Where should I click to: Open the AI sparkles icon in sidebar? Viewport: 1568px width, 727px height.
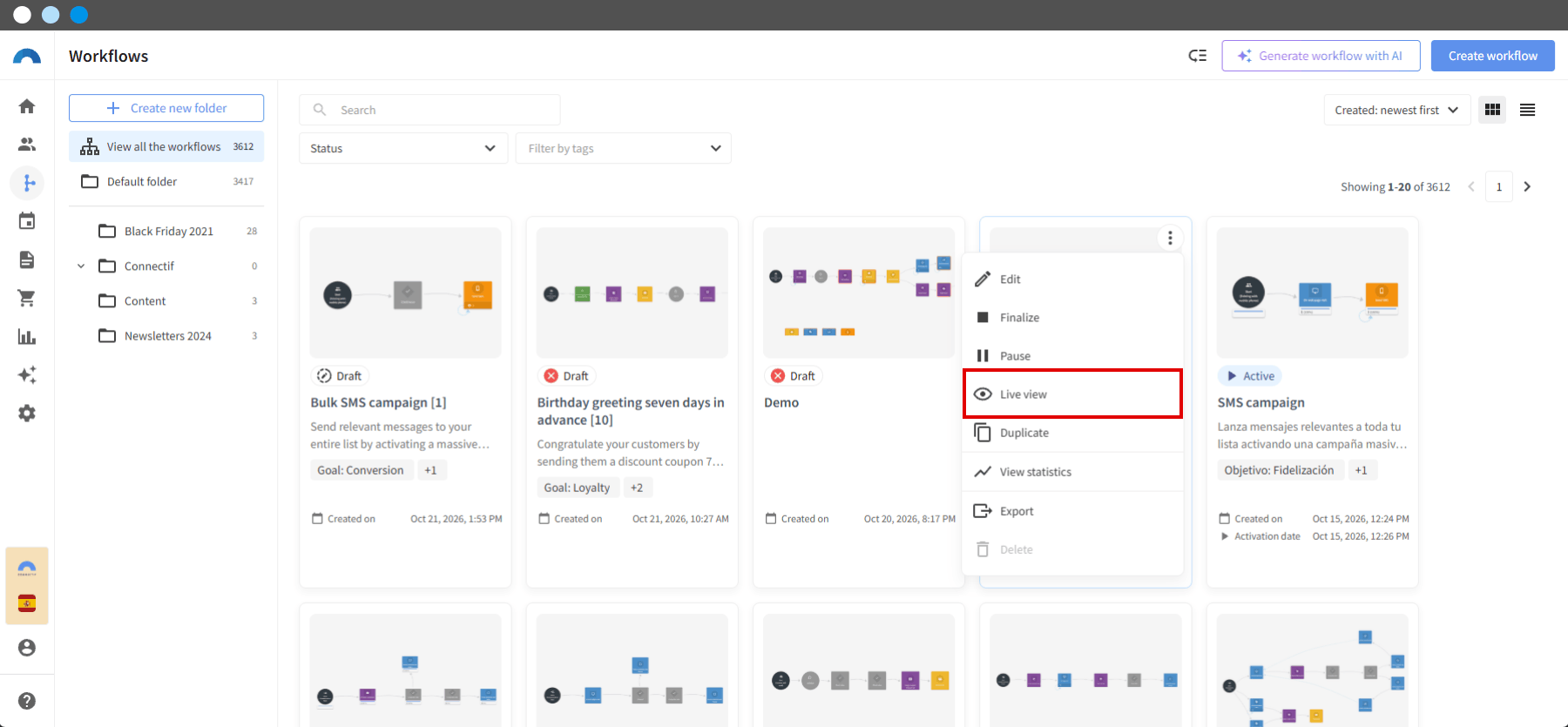tap(27, 375)
